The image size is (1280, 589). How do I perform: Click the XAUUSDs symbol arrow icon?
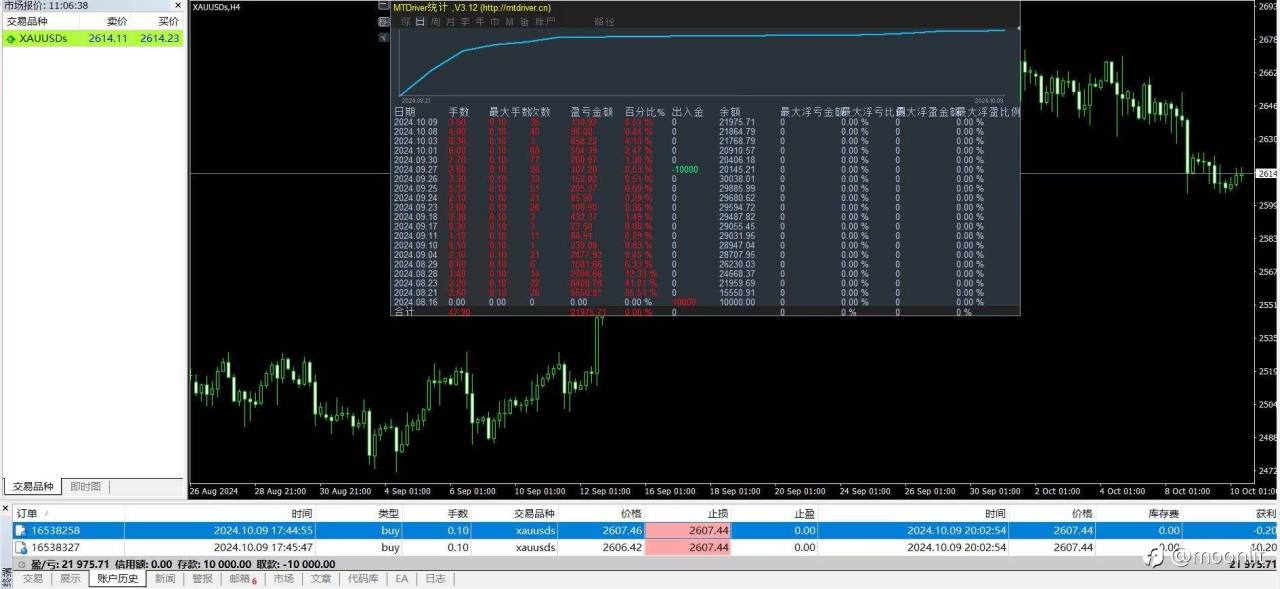pyautogui.click(x=11, y=39)
